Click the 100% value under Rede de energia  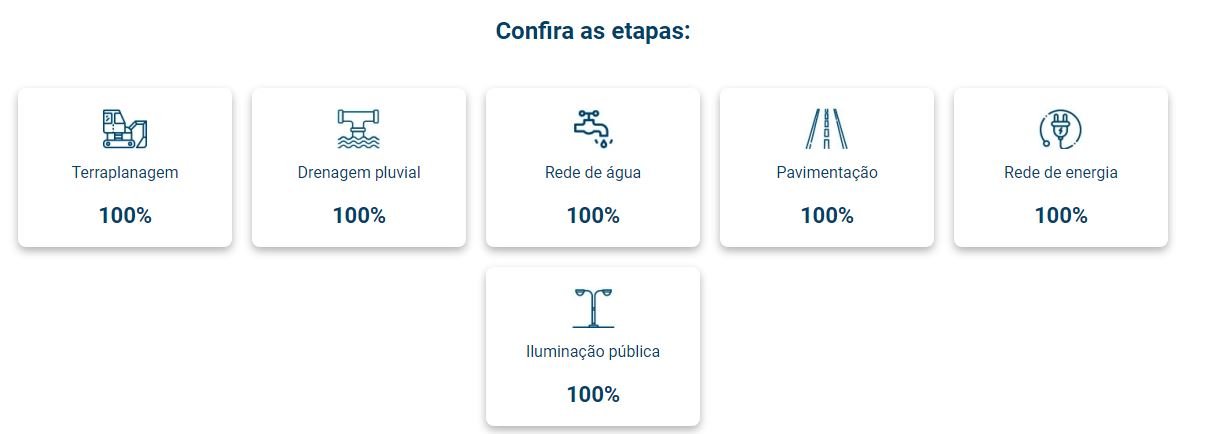1061,215
